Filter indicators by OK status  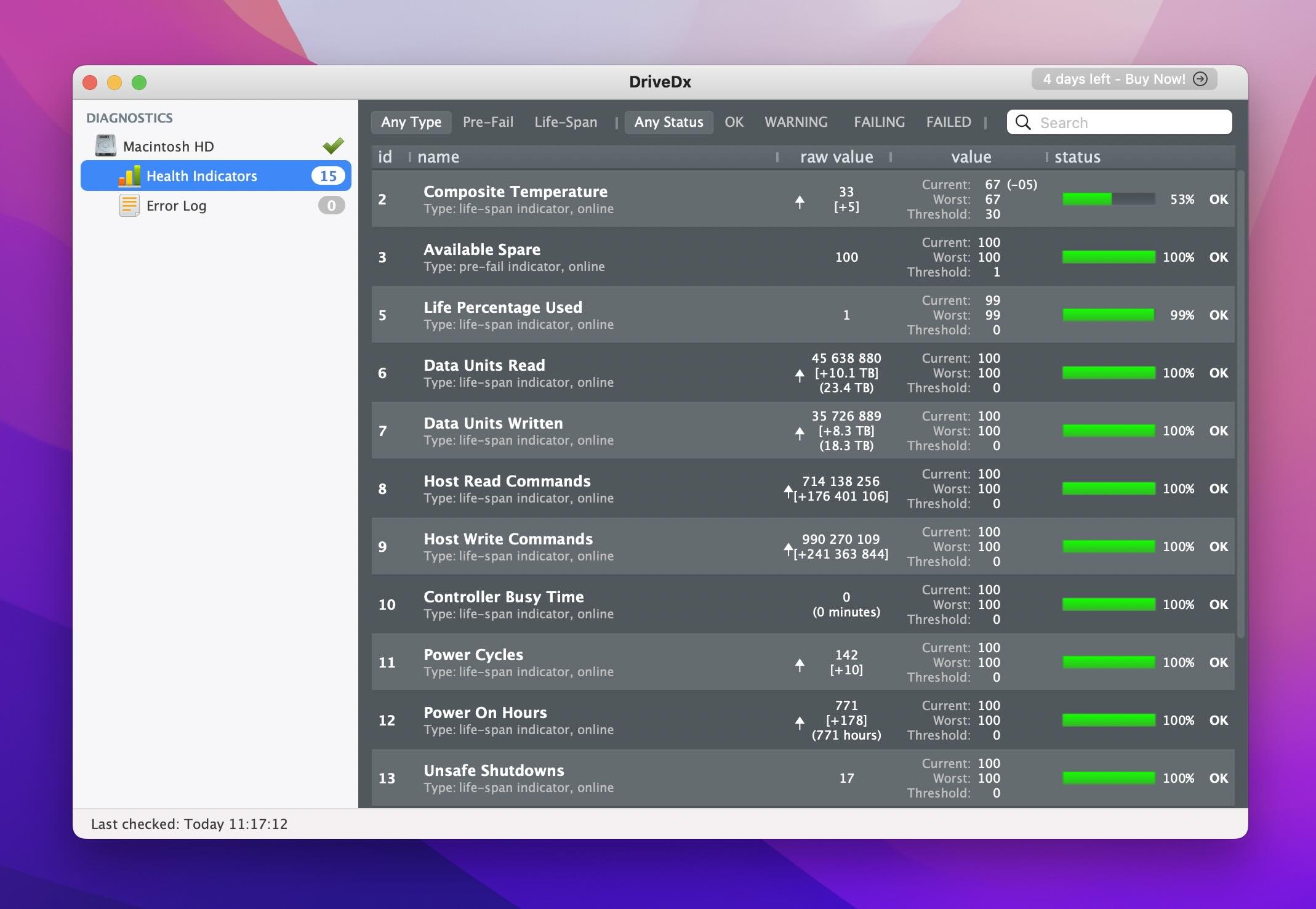click(734, 122)
